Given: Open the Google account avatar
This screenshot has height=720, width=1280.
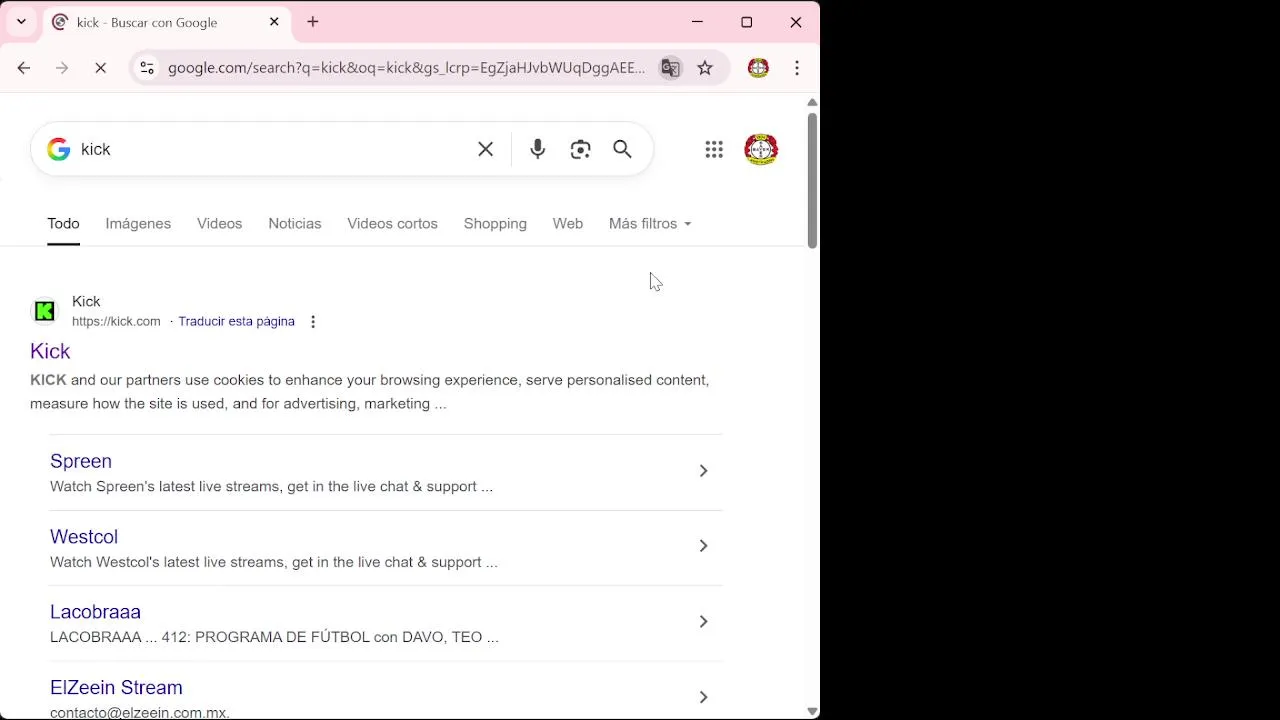Looking at the screenshot, I should (x=761, y=149).
